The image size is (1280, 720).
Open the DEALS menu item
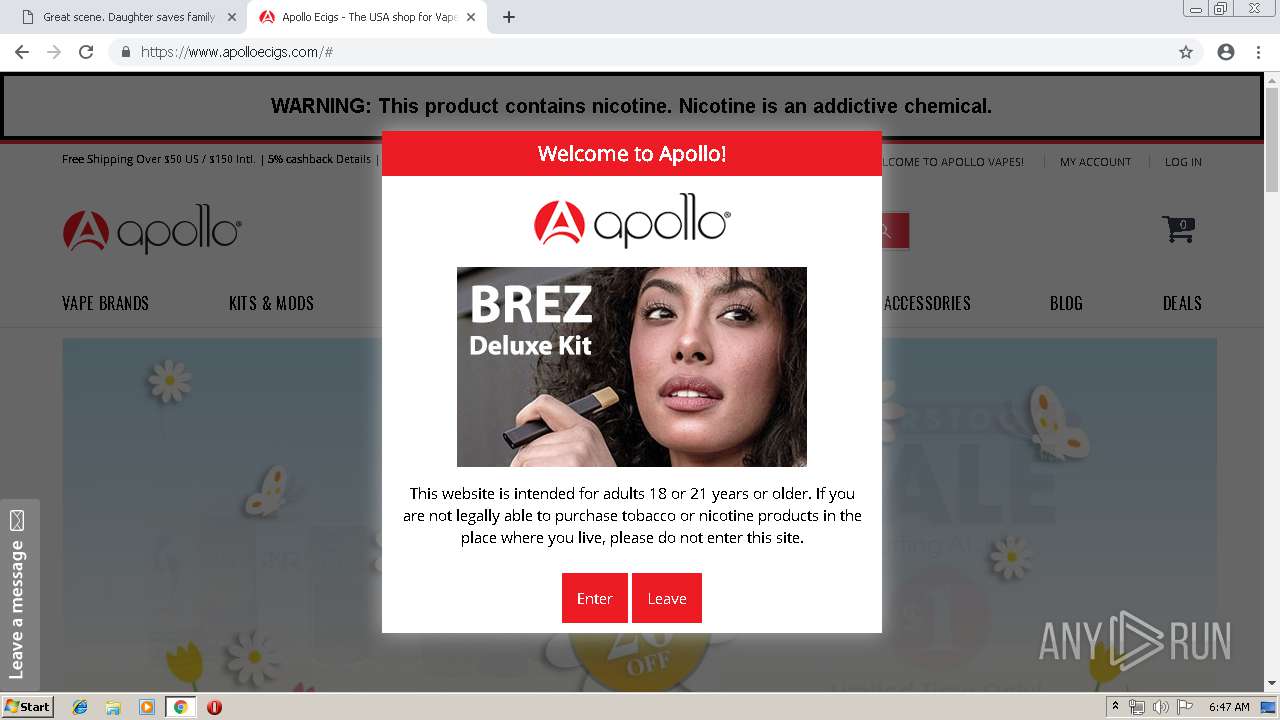click(x=1182, y=303)
